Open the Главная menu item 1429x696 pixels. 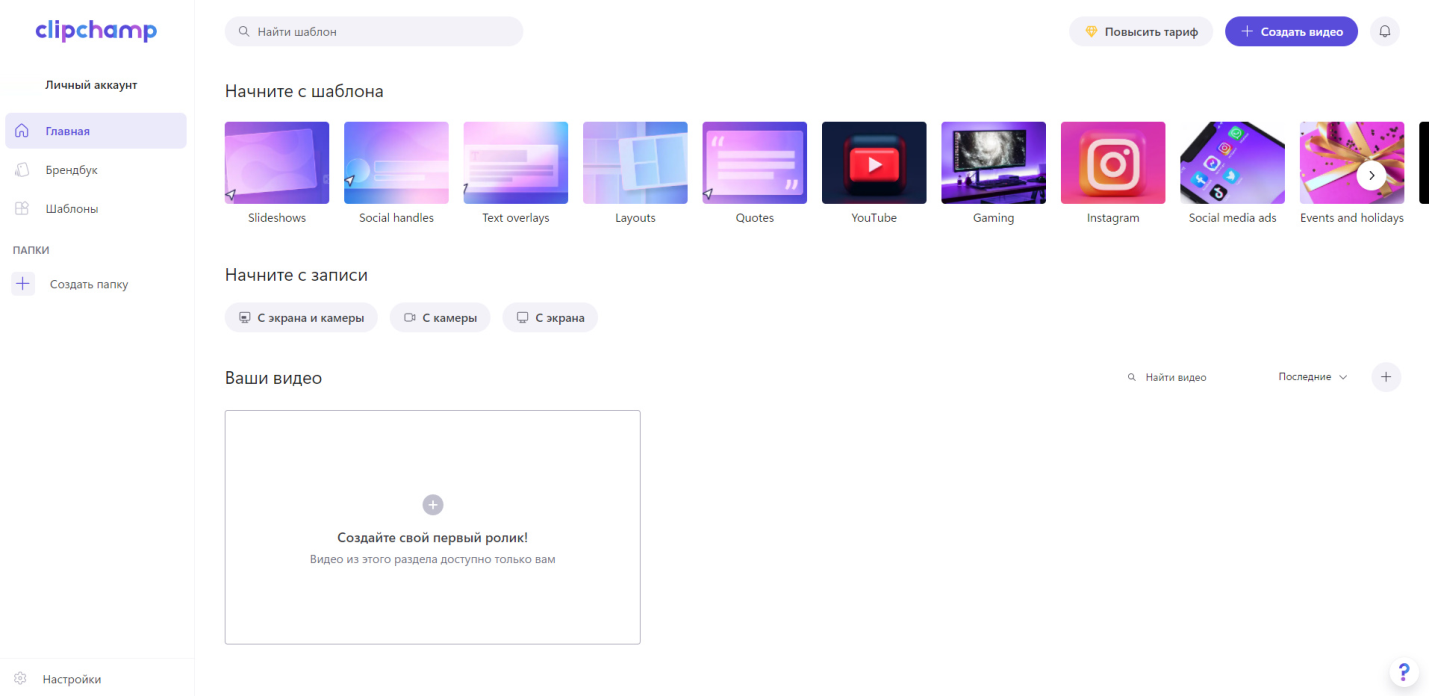coord(96,131)
